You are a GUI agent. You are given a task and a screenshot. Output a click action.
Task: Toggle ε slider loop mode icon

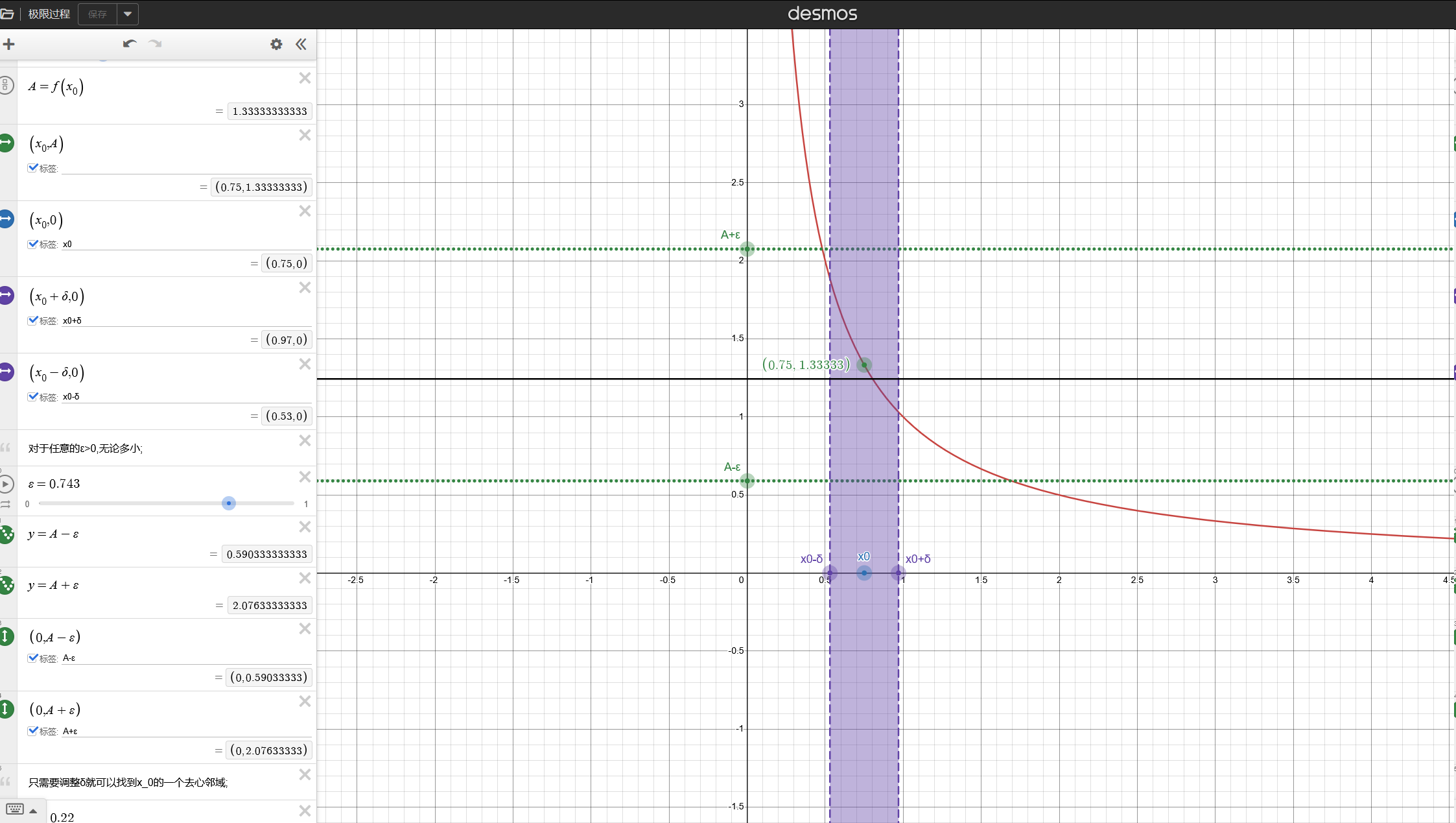(6, 504)
